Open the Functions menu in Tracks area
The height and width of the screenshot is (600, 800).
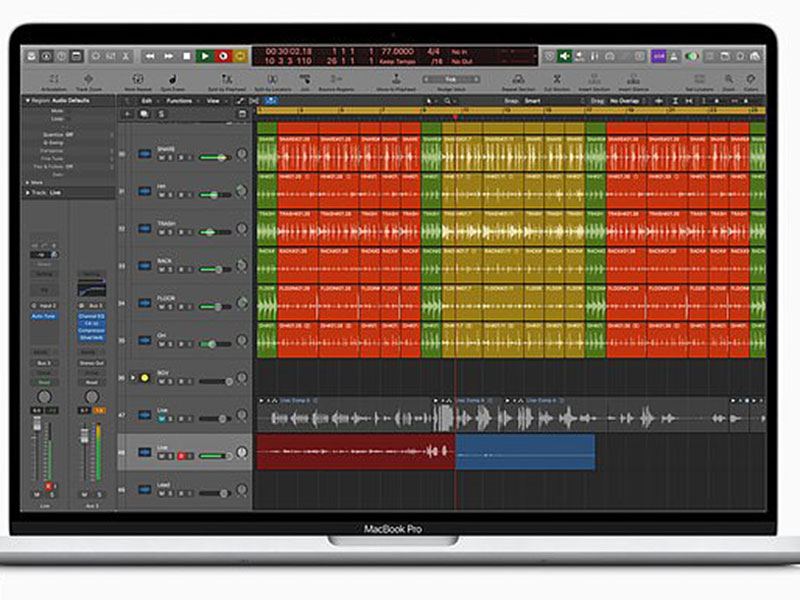point(181,101)
